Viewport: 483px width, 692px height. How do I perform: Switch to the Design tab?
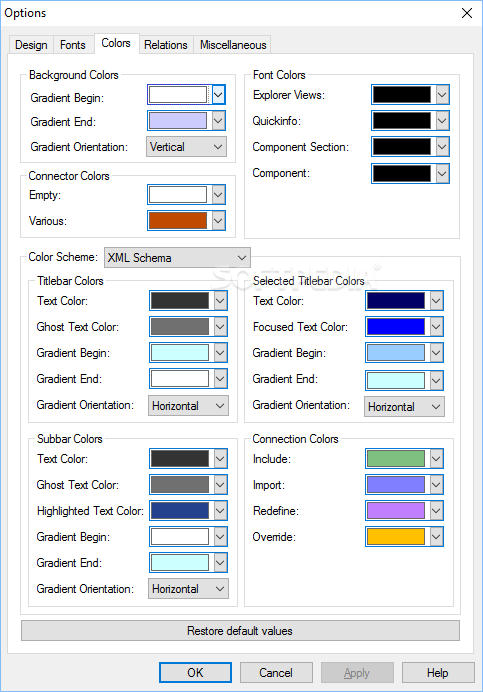pos(31,45)
